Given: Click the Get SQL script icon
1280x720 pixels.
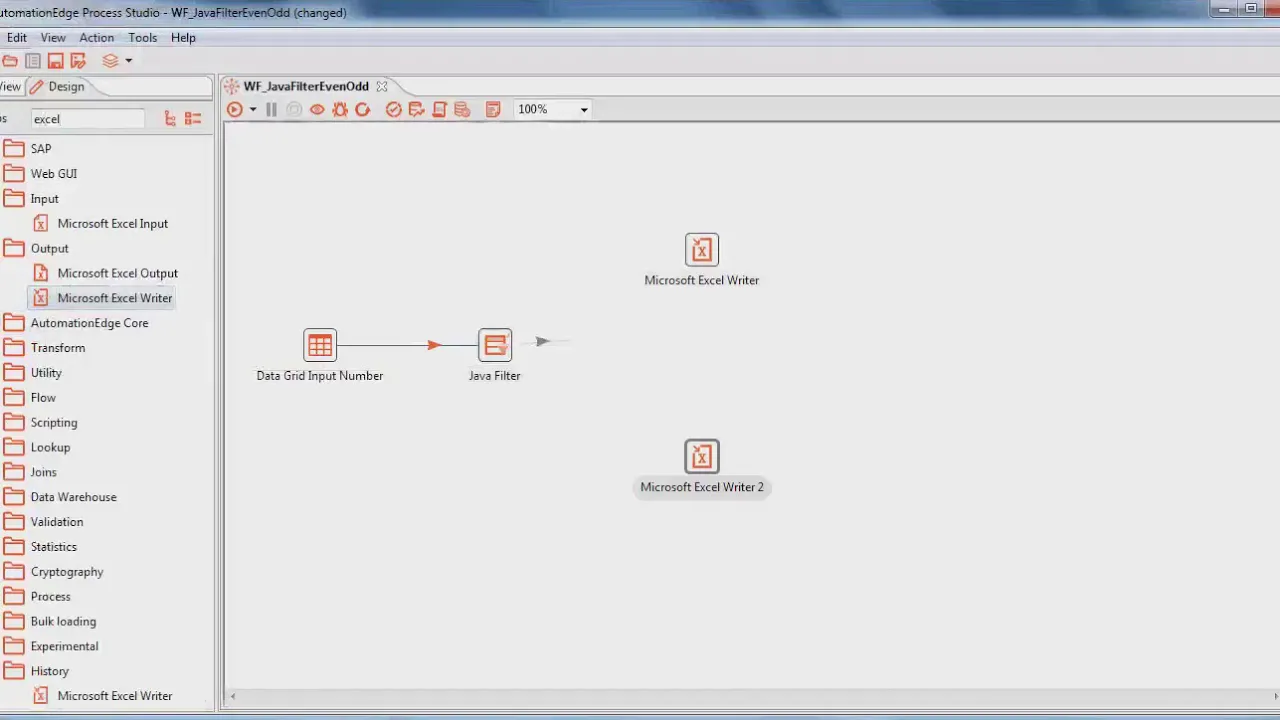Looking at the screenshot, I should (x=439, y=109).
